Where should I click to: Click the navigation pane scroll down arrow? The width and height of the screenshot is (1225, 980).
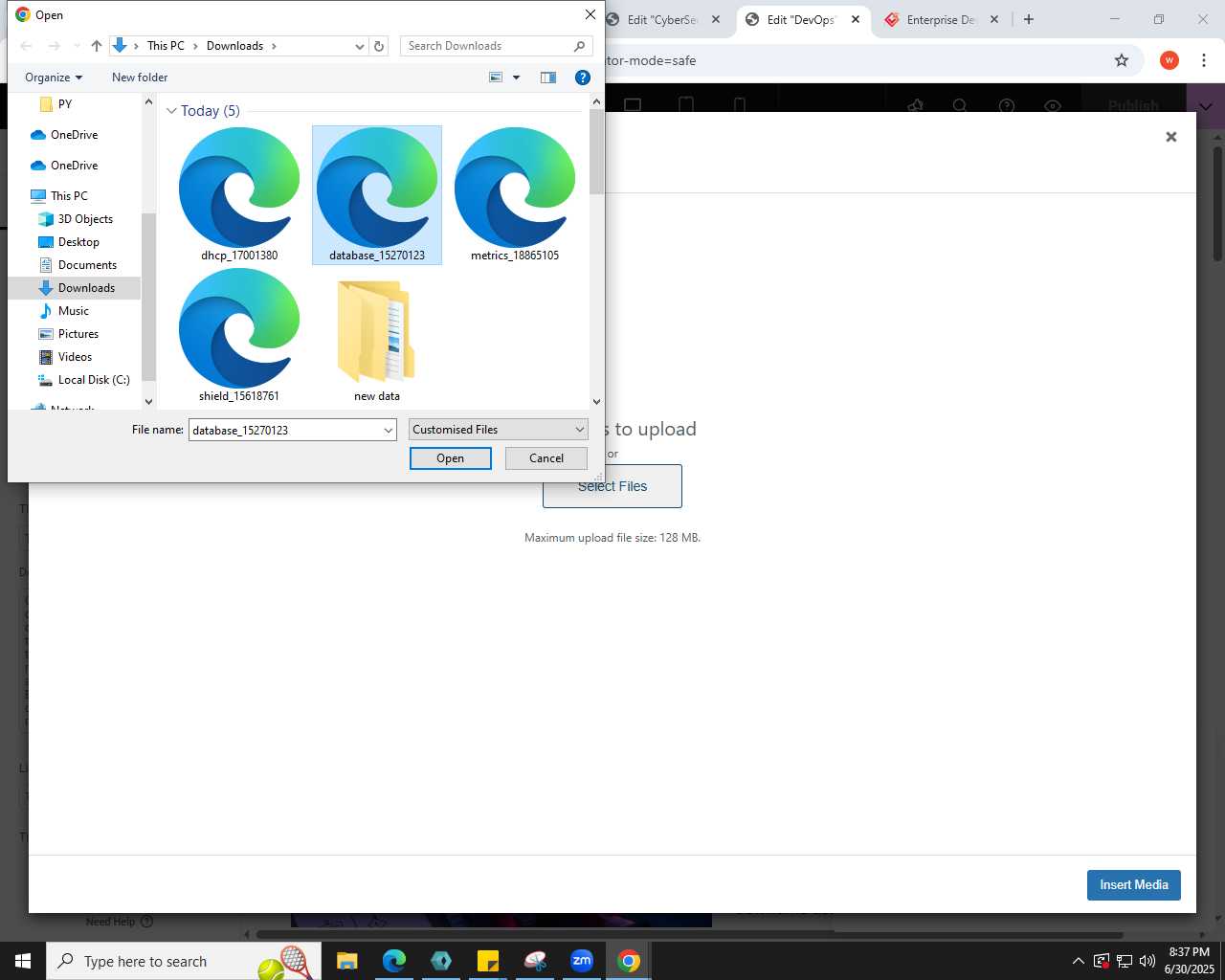click(x=148, y=402)
